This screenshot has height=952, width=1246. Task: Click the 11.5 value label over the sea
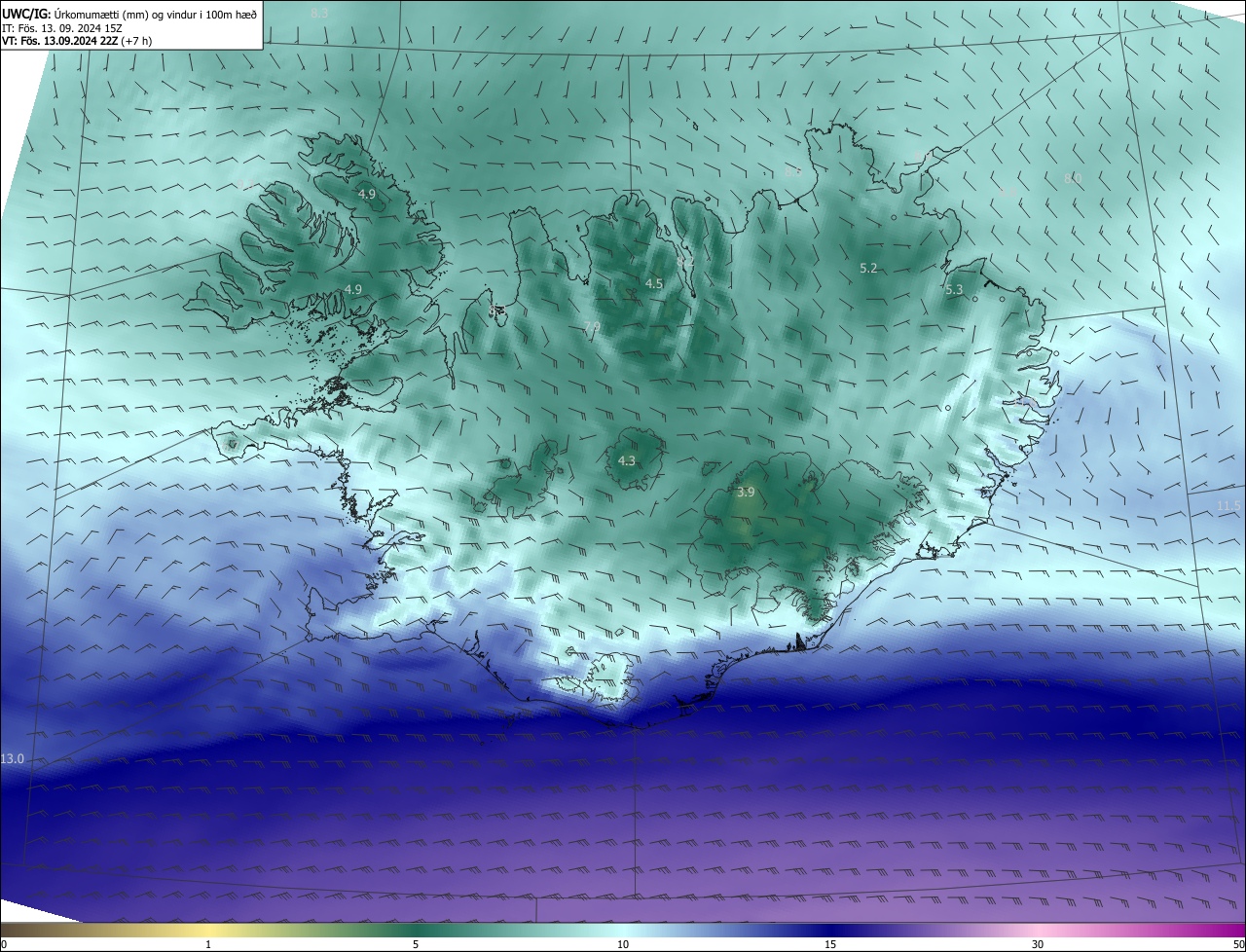coord(1228,504)
